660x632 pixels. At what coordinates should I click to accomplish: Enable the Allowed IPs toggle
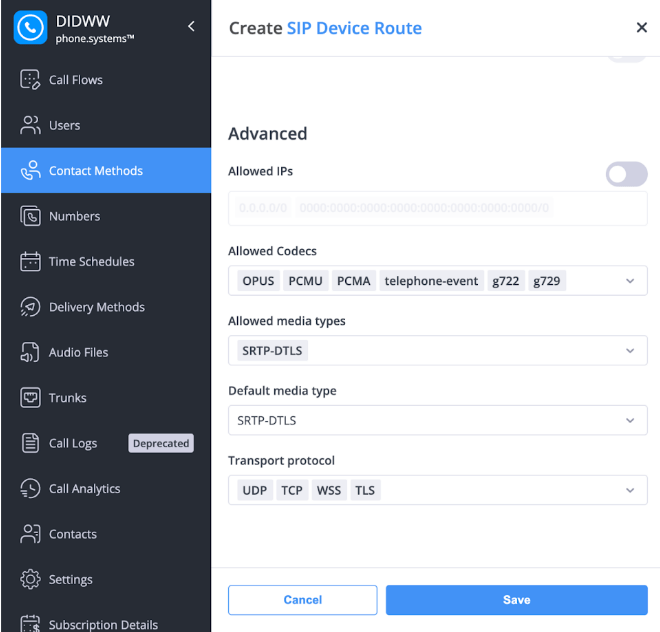click(626, 175)
